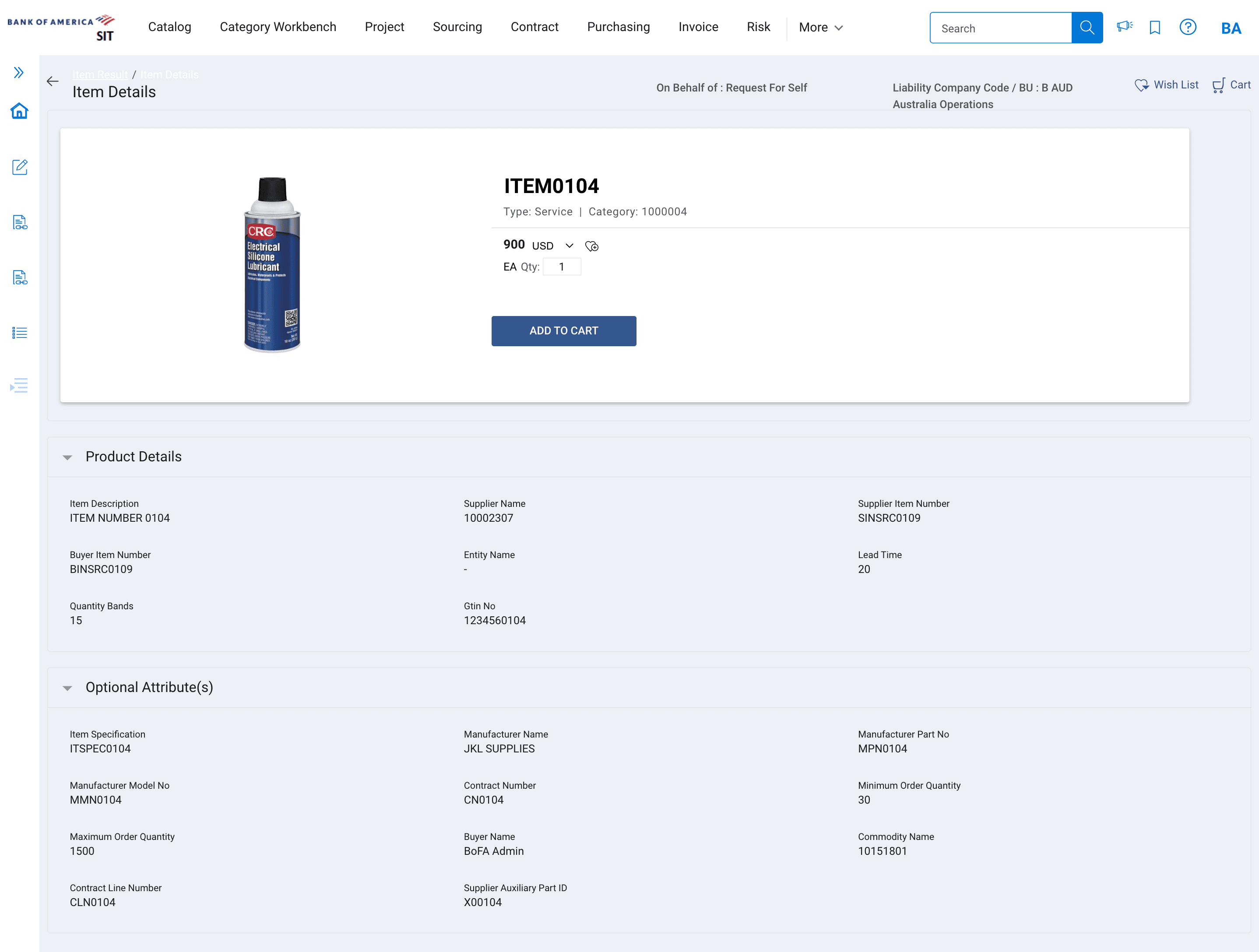Click the ADD TO CART button
The image size is (1259, 952).
tap(563, 330)
